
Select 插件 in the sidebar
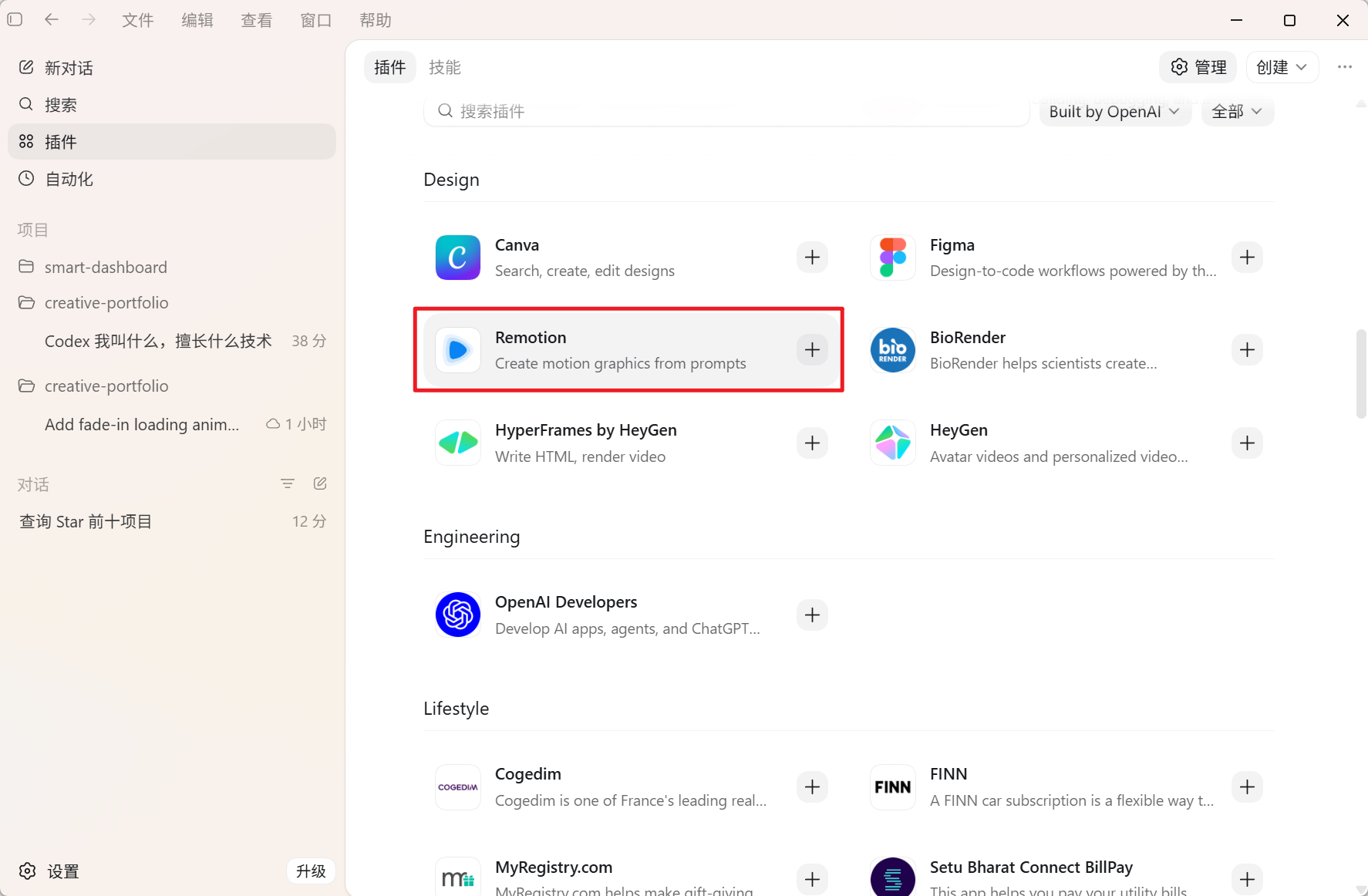pos(172,142)
